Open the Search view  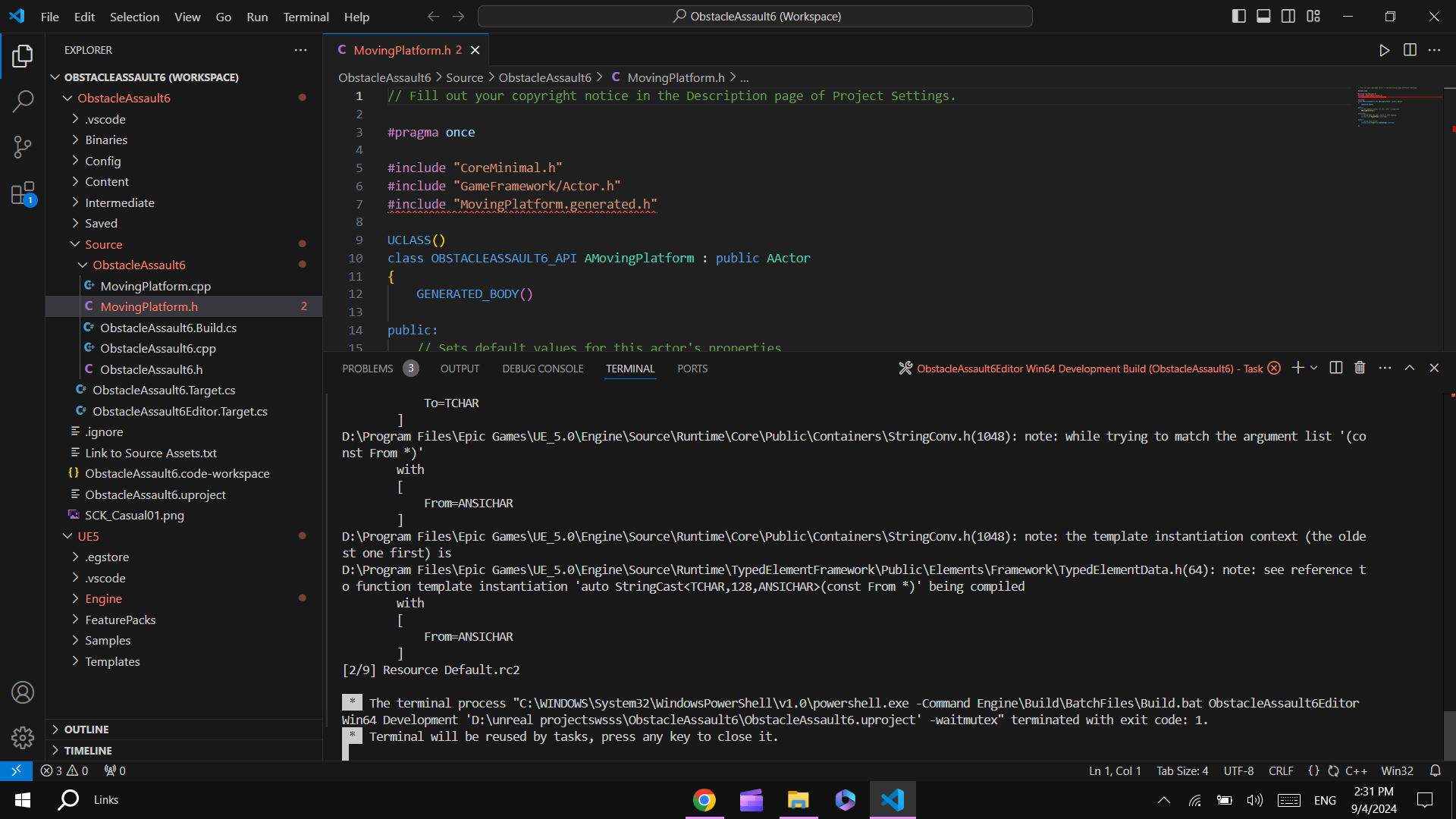[23, 101]
